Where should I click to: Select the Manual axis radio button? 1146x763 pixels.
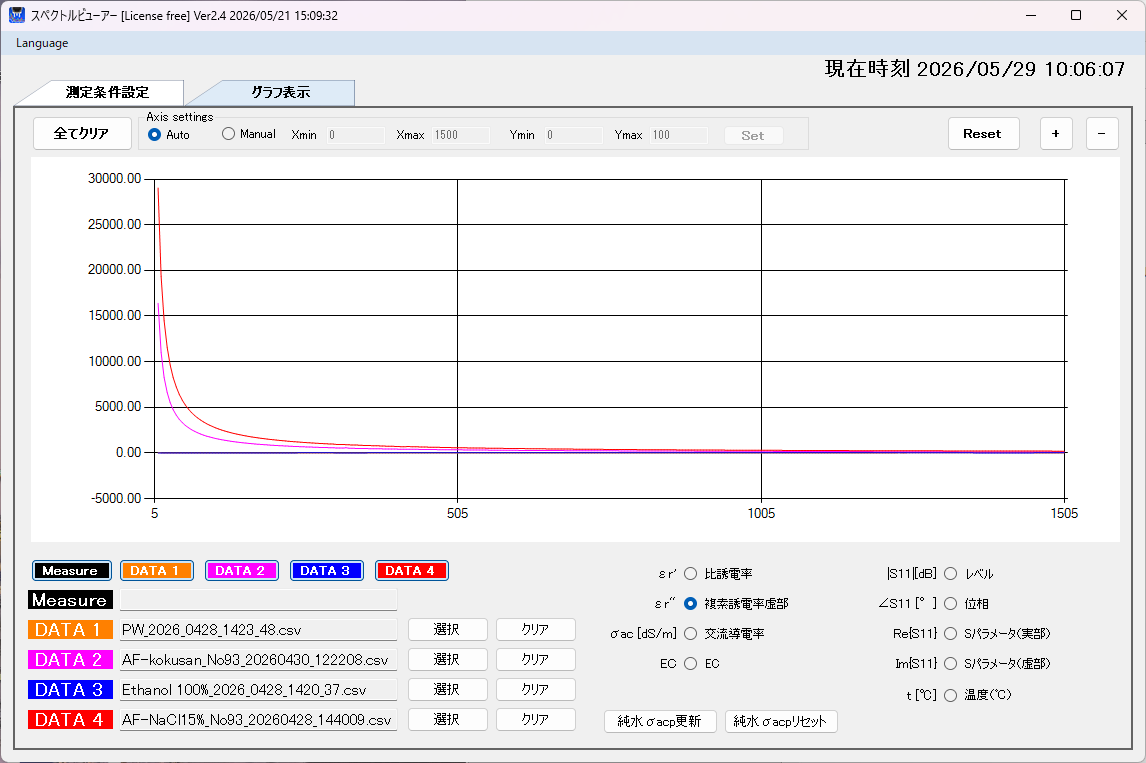tap(229, 134)
